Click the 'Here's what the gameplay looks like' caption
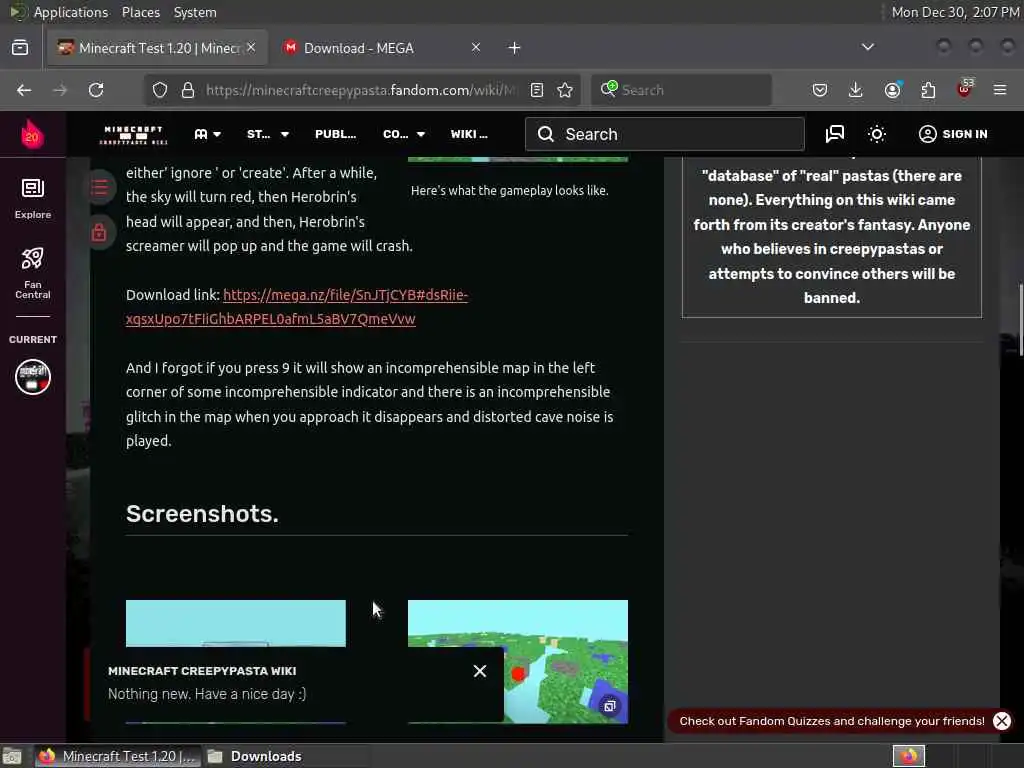Viewport: 1024px width, 768px height. tap(509, 191)
